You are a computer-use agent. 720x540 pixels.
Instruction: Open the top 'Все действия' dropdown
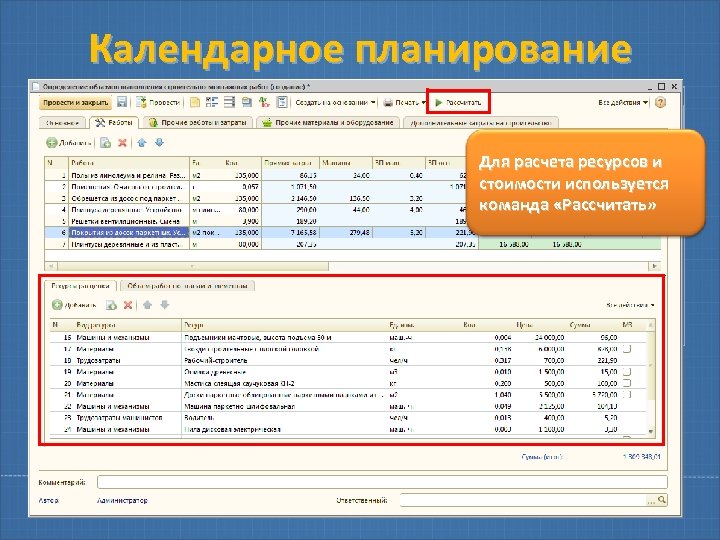623,102
